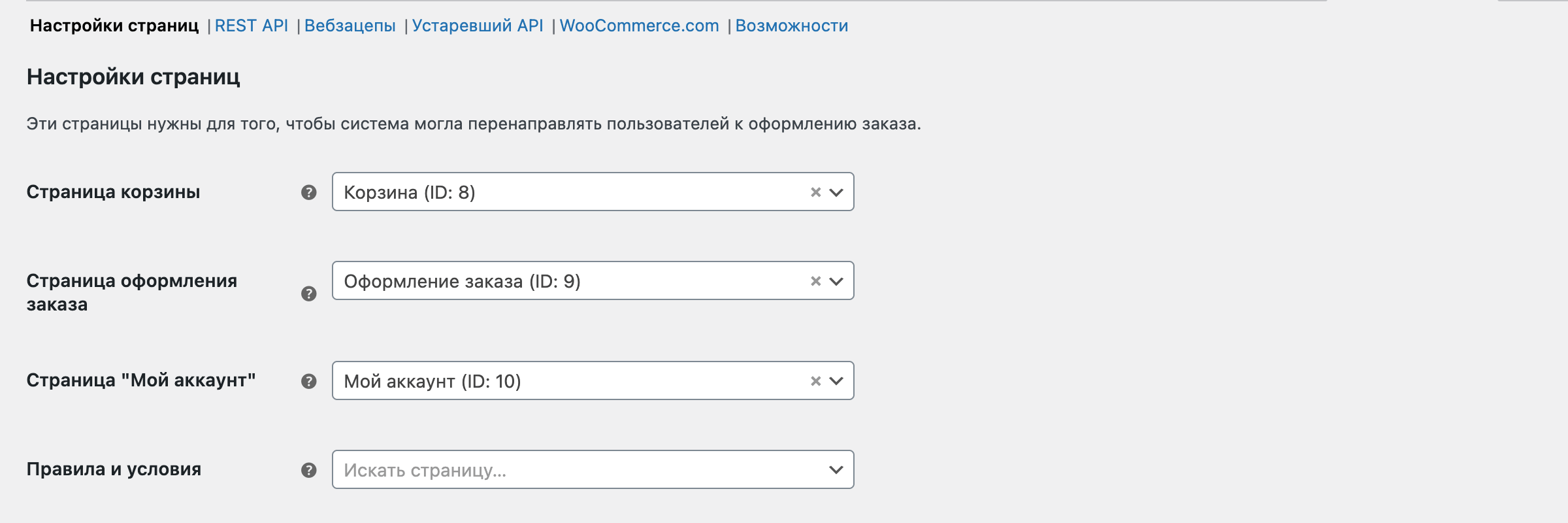Open the My account page dropdown arrow
Screen dimensions: 1568x523
click(x=836, y=381)
